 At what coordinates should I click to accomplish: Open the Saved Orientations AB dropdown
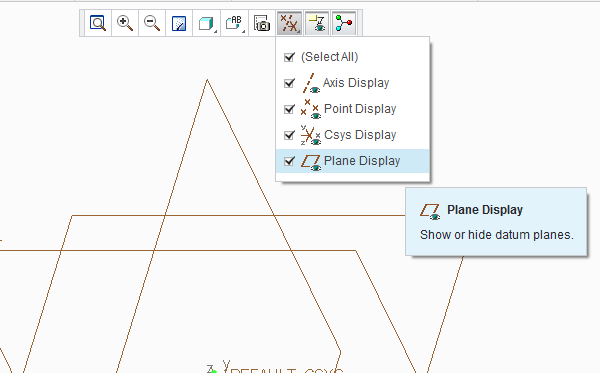(235, 23)
